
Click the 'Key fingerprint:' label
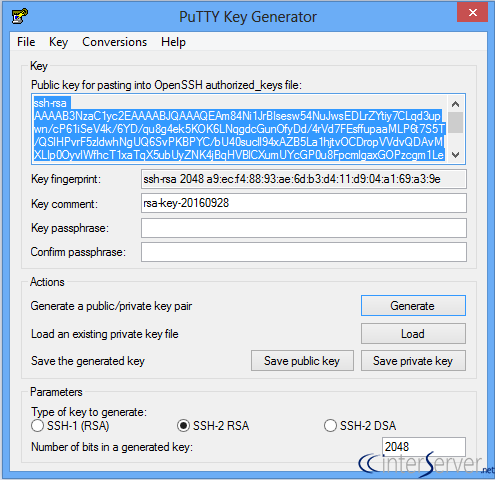[x=66, y=179]
